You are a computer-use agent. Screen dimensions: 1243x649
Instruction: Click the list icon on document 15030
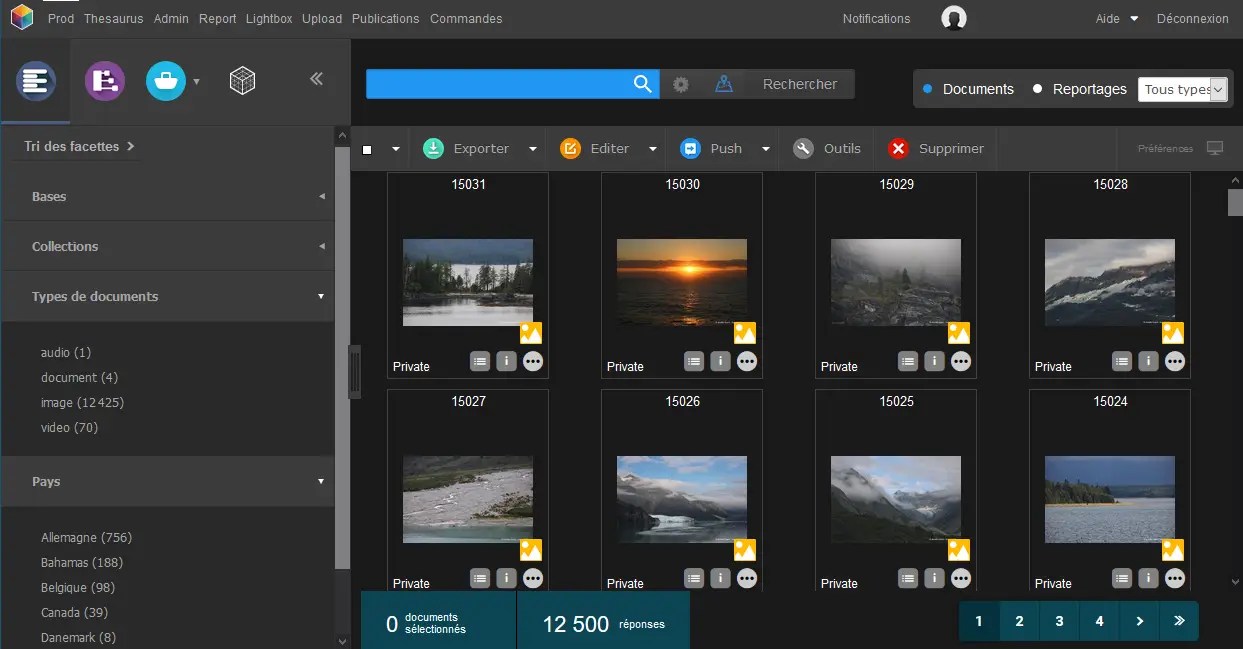[x=694, y=361]
